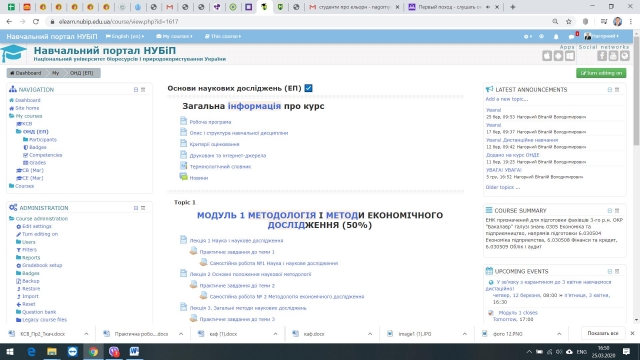
Task: Open the English (en) language dropdown
Action: pyautogui.click(x=125, y=36)
